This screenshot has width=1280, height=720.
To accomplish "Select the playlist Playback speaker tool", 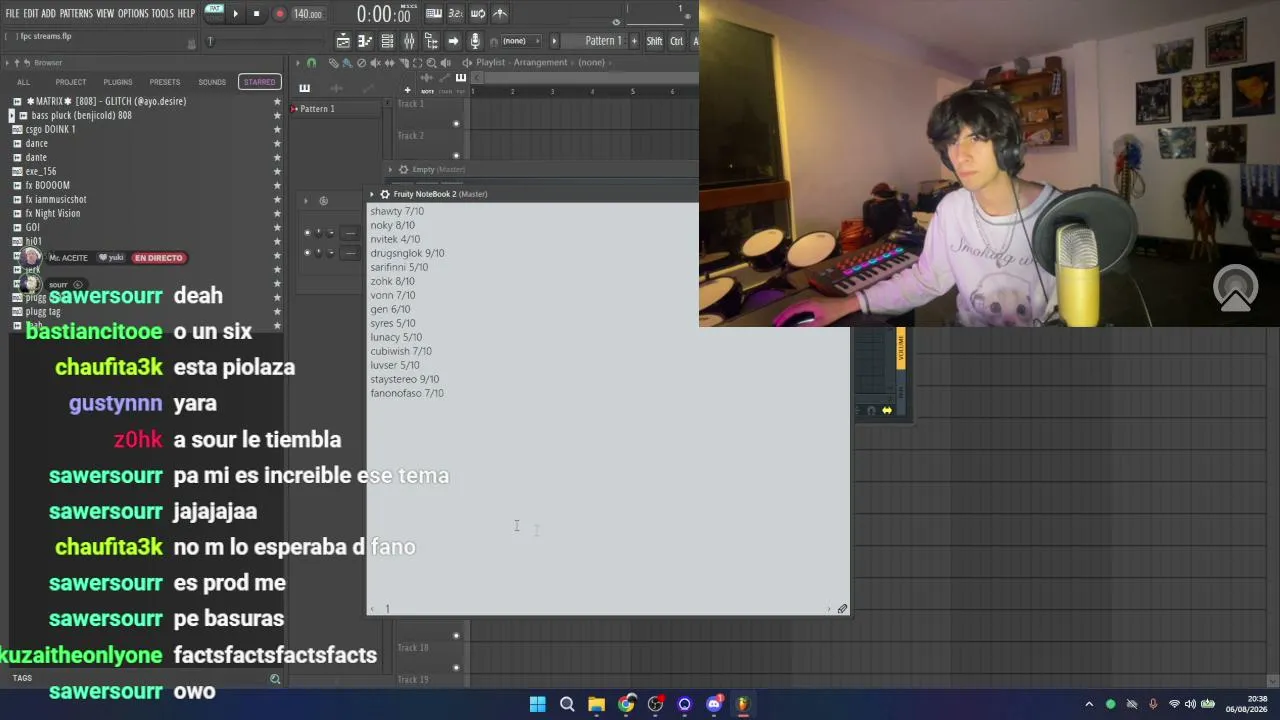I will pyautogui.click(x=445, y=63).
